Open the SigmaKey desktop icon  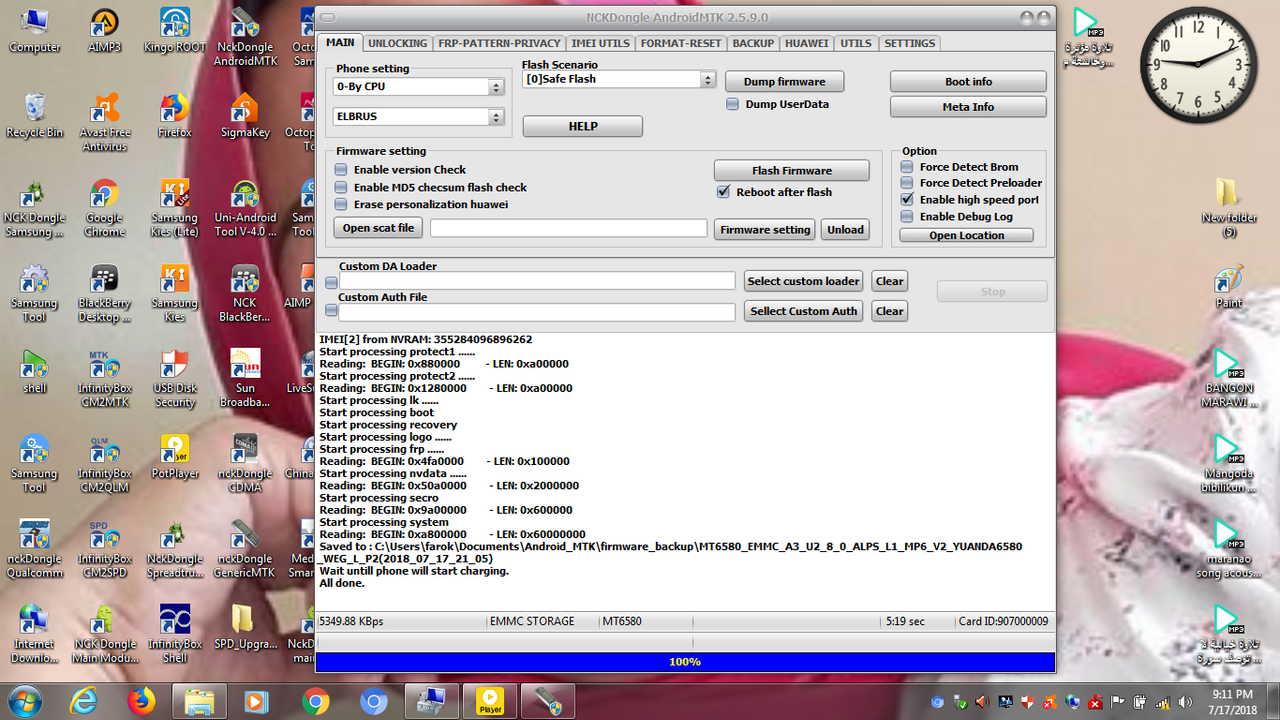[x=245, y=115]
